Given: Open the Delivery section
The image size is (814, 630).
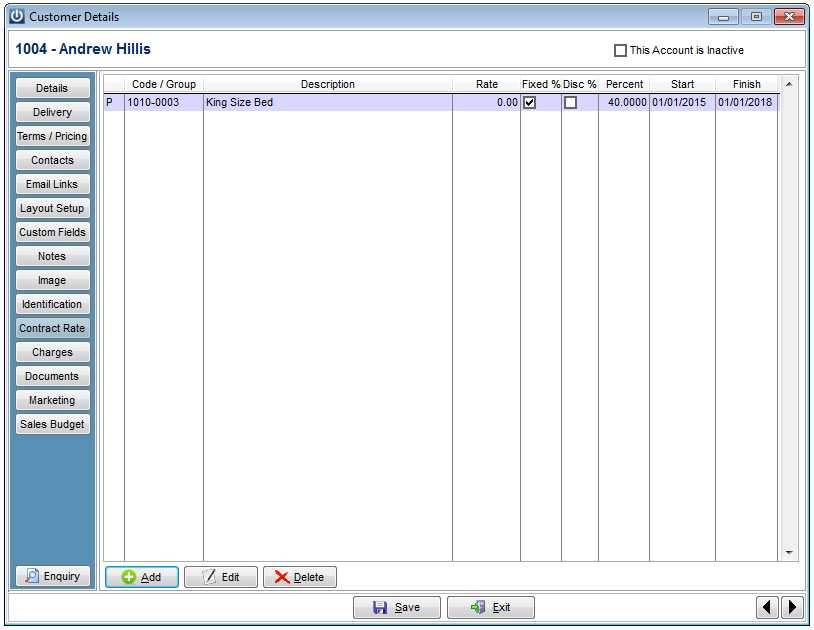Looking at the screenshot, I should point(52,112).
